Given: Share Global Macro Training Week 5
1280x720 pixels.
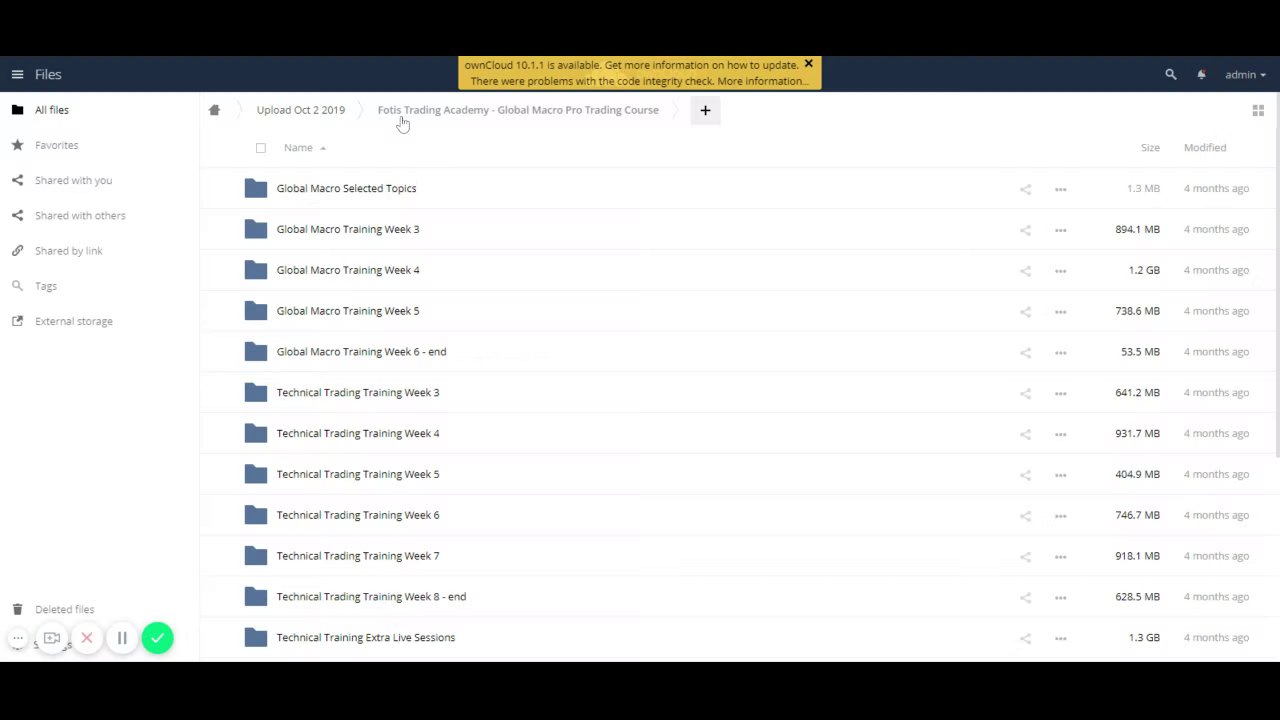Looking at the screenshot, I should coord(1025,312).
